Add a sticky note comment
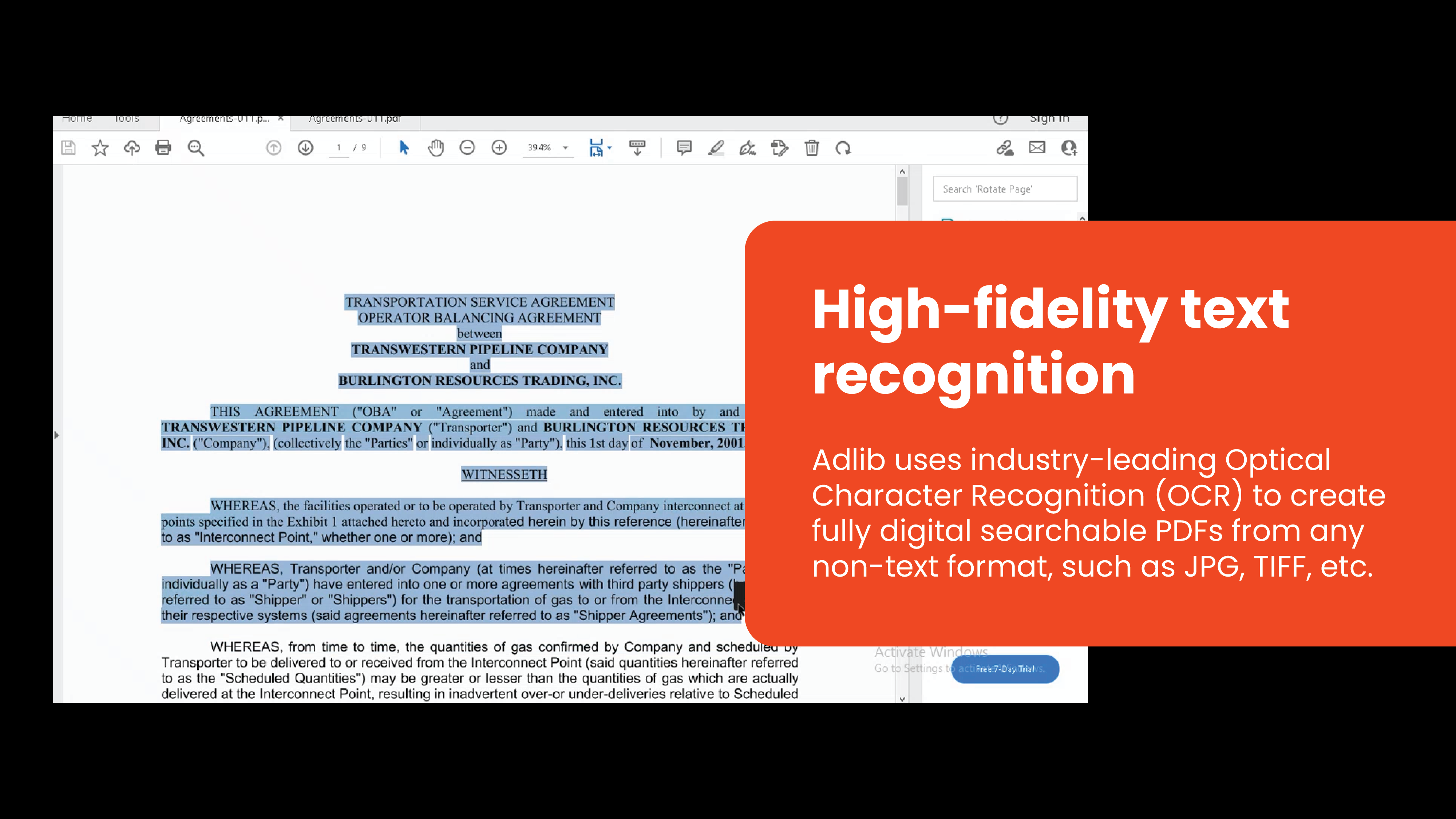Image resolution: width=1456 pixels, height=819 pixels. (x=684, y=148)
